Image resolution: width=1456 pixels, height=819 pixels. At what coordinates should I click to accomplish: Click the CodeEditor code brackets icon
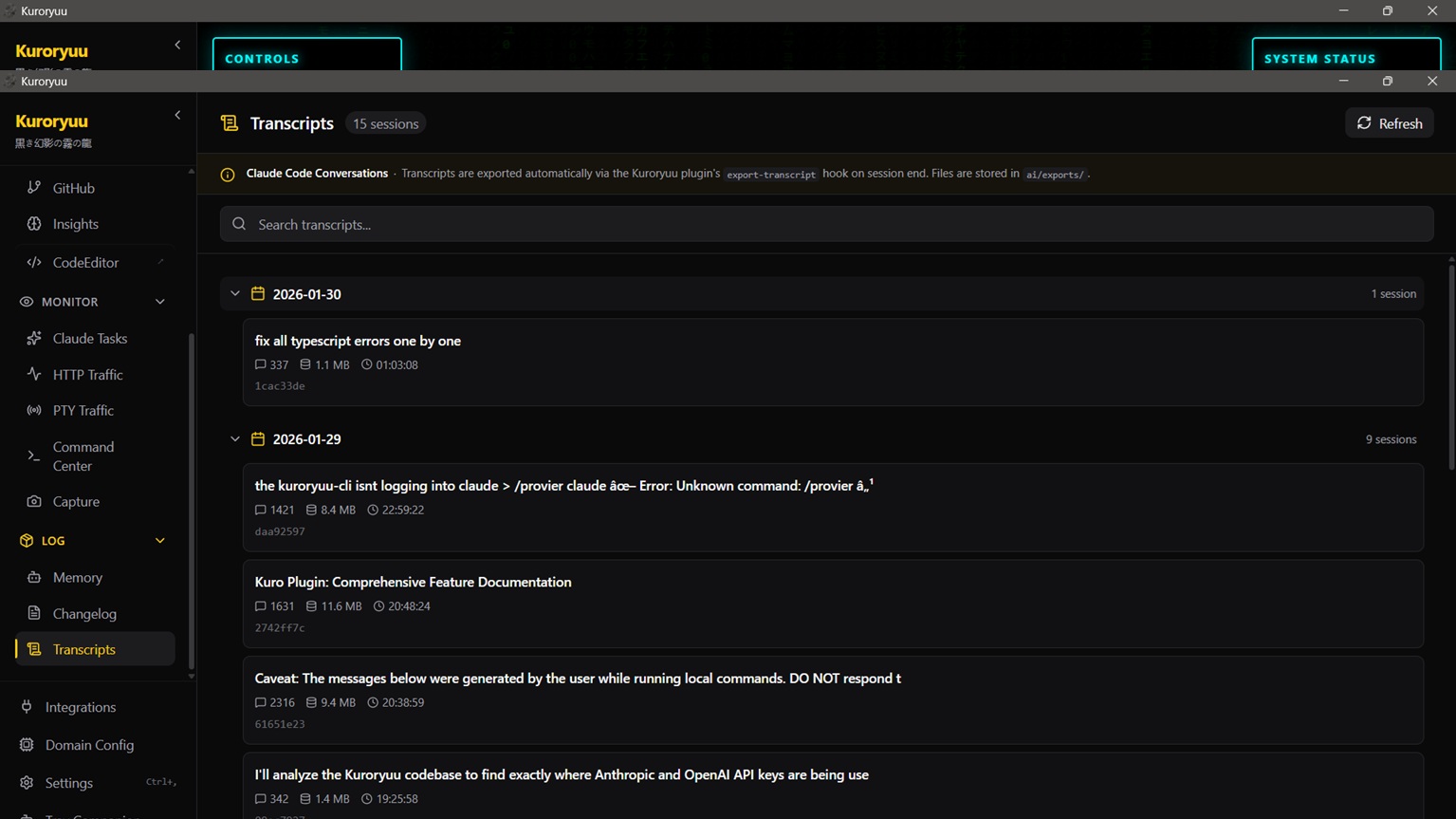(x=34, y=263)
